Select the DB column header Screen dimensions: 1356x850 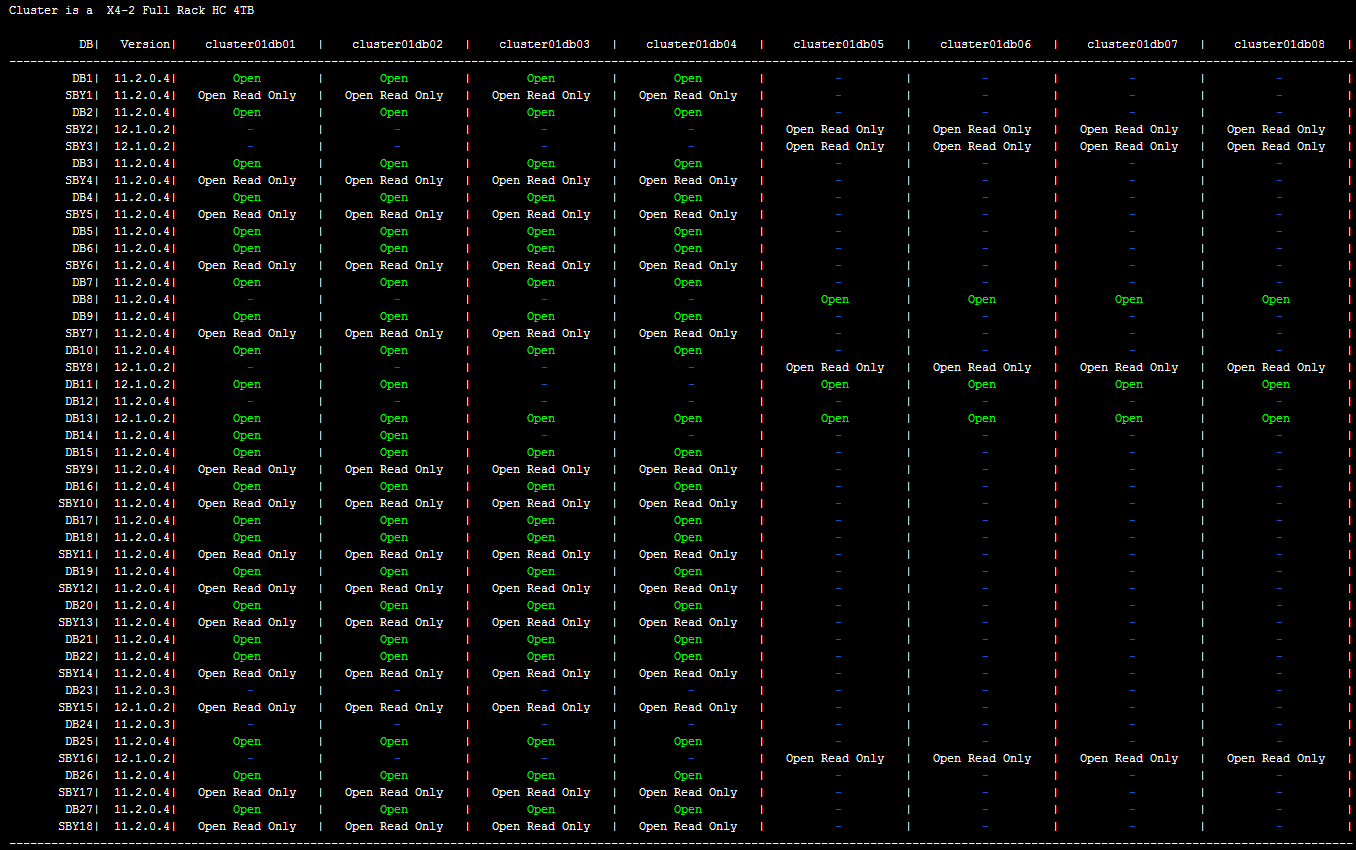click(x=85, y=44)
